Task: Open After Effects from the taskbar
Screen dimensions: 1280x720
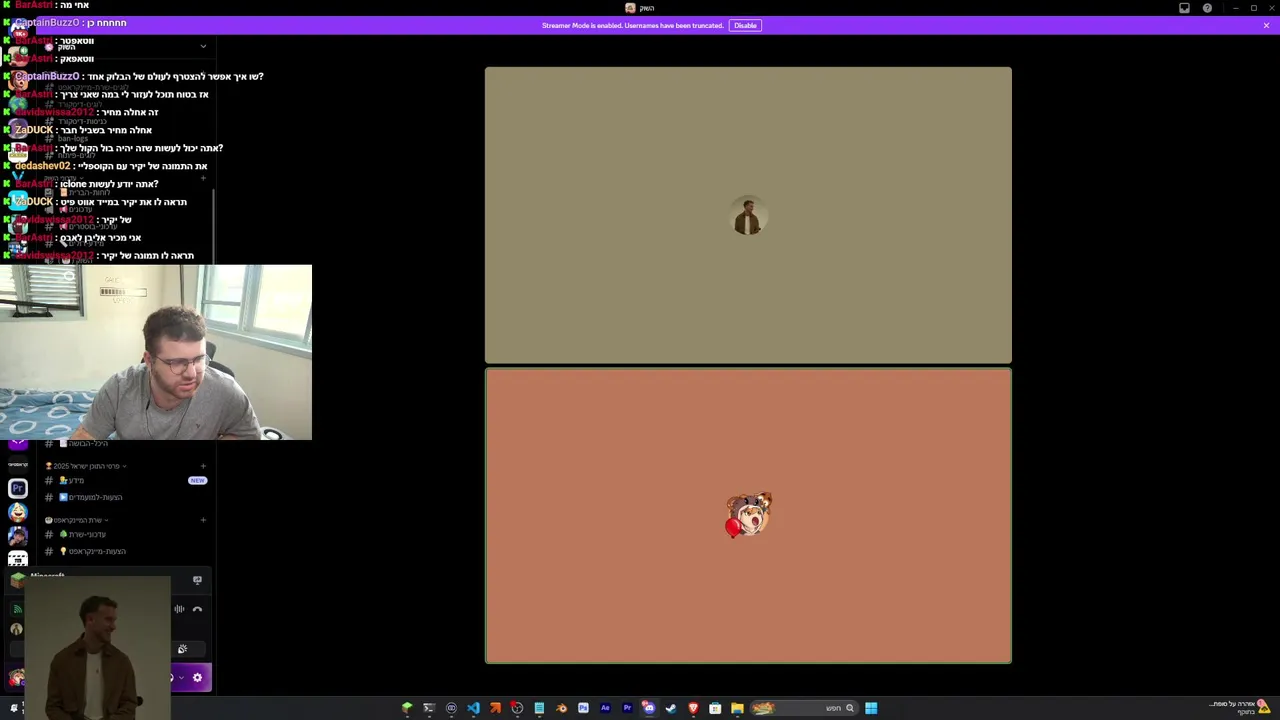Action: [605, 708]
